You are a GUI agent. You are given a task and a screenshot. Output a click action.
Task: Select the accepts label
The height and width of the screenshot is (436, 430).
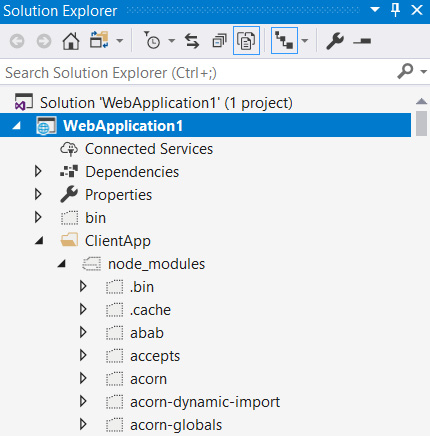pyautogui.click(x=155, y=356)
